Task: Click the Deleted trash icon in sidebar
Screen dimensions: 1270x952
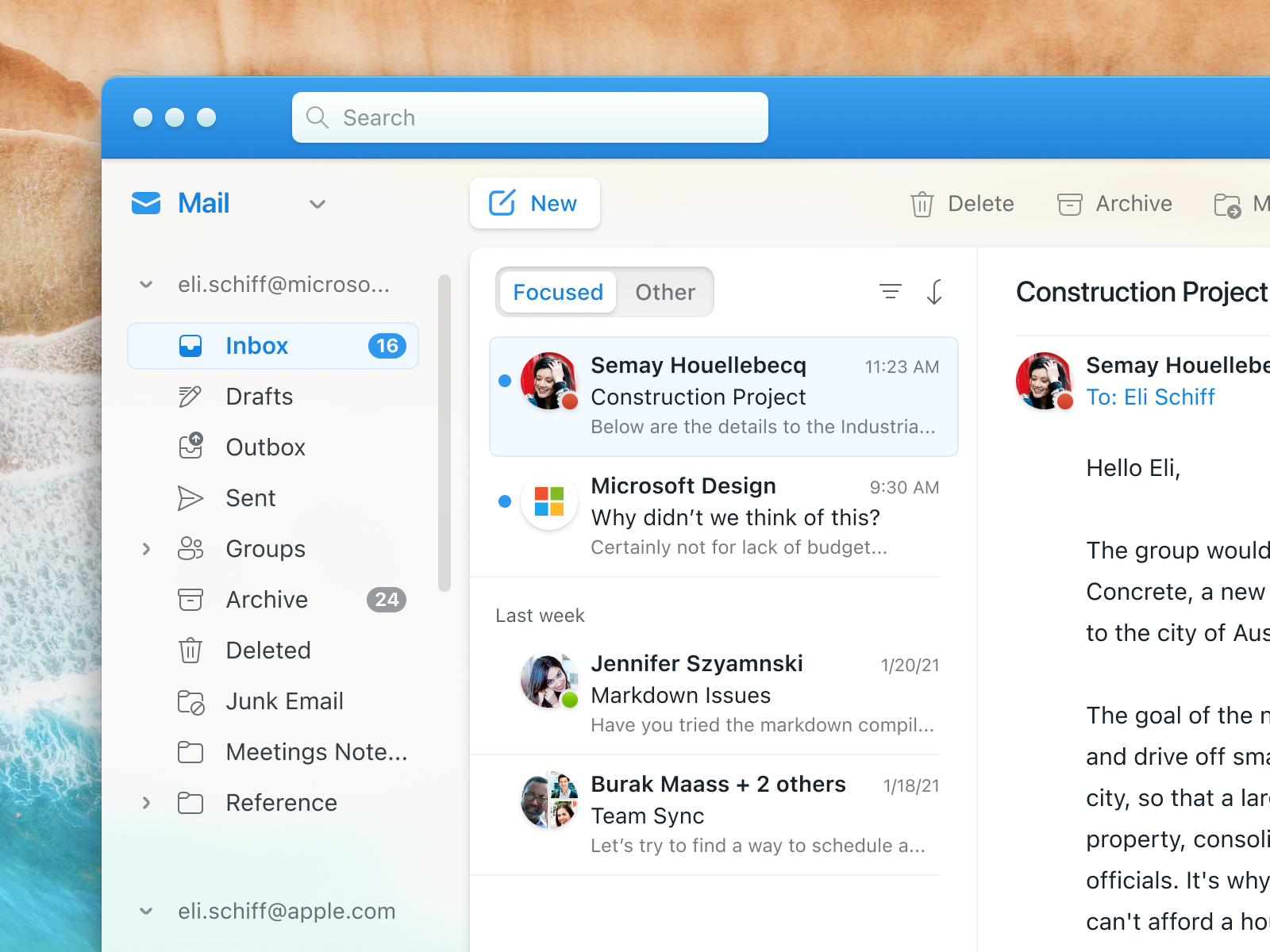Action: click(x=190, y=651)
